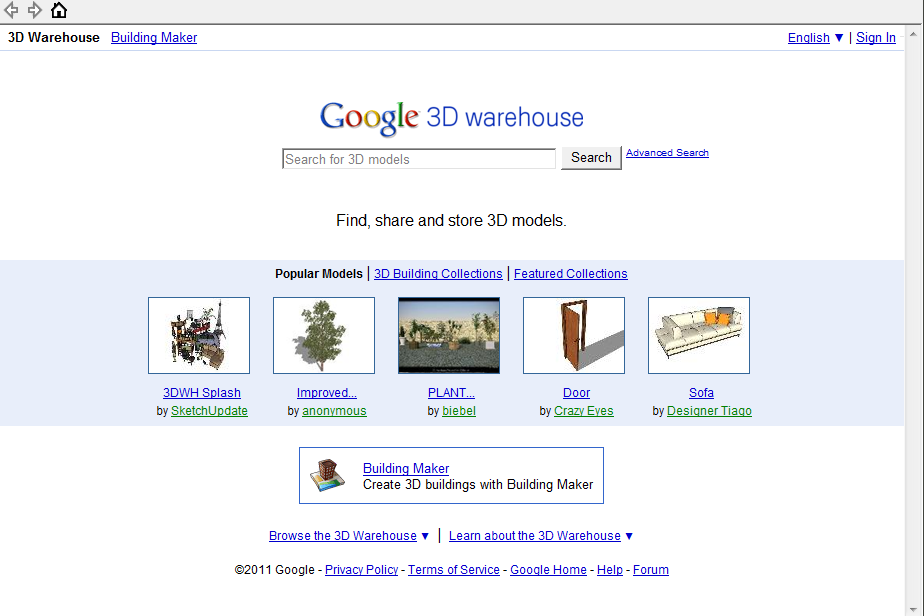The image size is (924, 616).
Task: Expand Learn about the 3D Warehouse menu
Action: tap(541, 536)
